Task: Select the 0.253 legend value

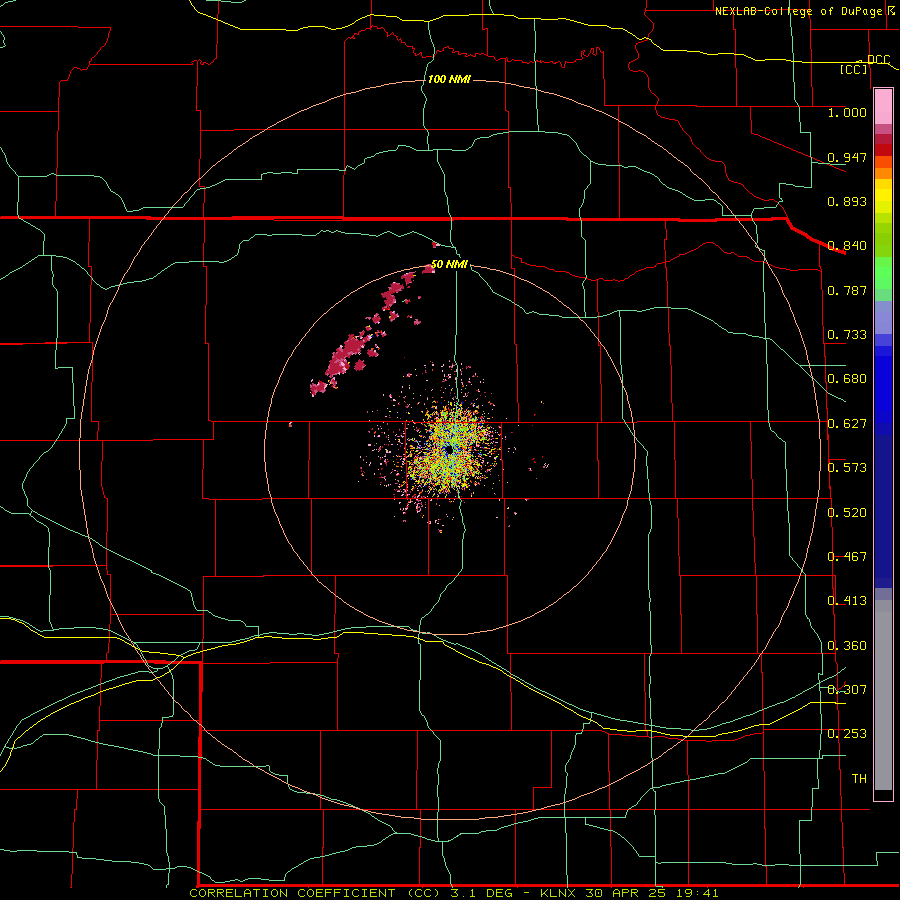Action: [x=847, y=734]
